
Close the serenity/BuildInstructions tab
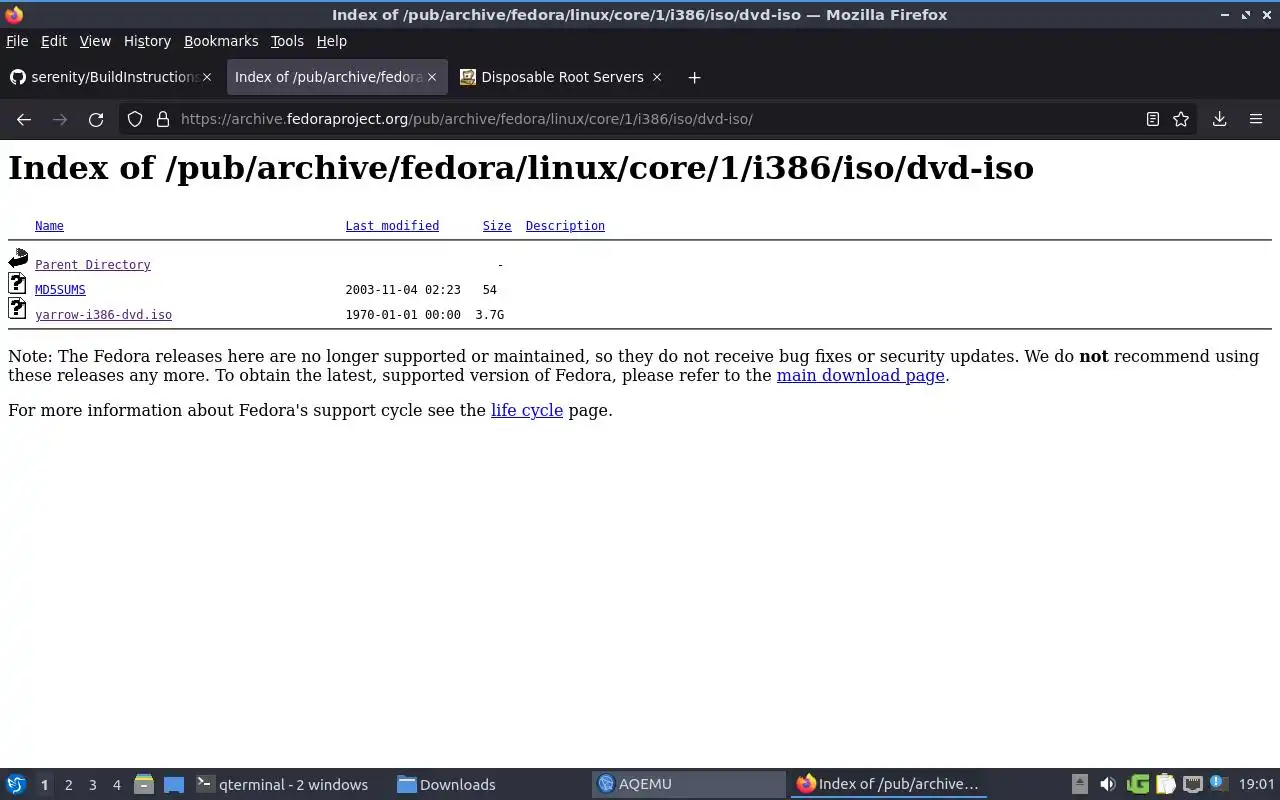[x=207, y=77]
